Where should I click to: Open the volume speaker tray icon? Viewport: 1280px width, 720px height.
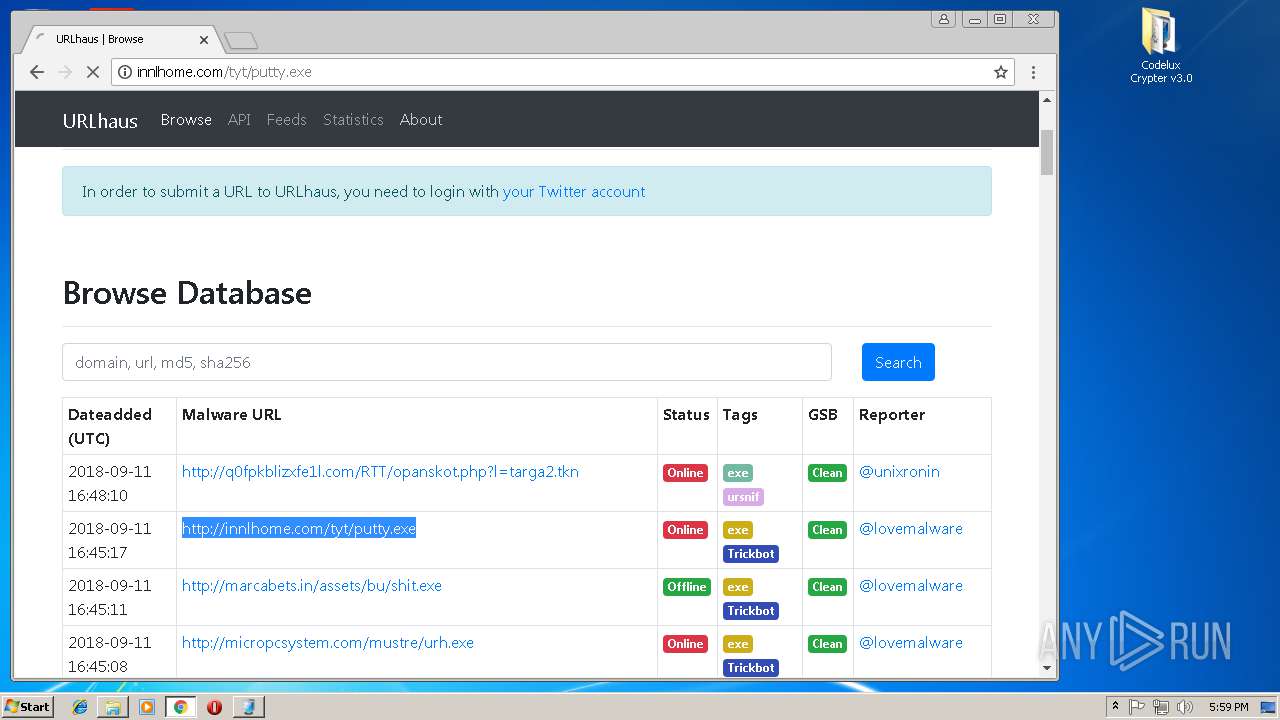pyautogui.click(x=1185, y=707)
